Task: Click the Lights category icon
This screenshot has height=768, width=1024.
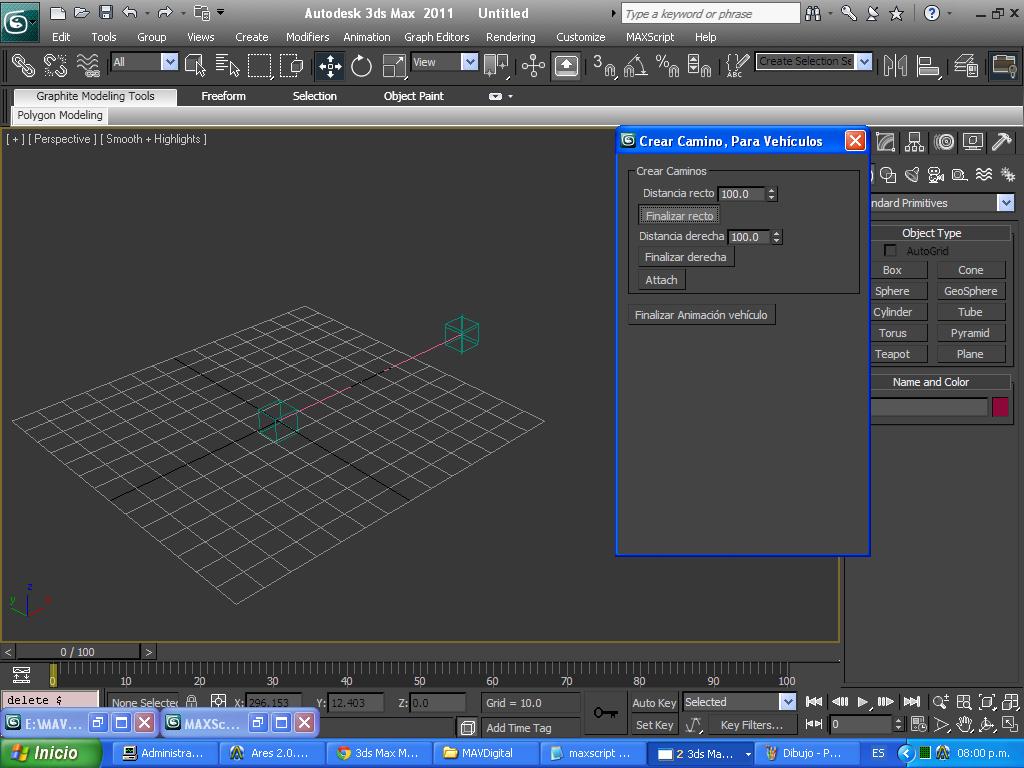Action: pyautogui.click(x=912, y=175)
